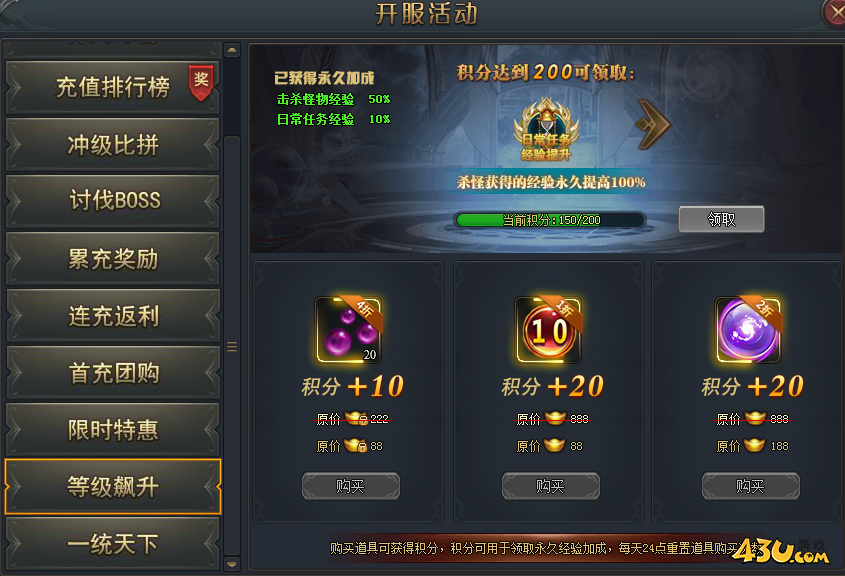The image size is (845, 576).
Task: Click scrollbar down arrow of activity list
Action: (x=232, y=564)
